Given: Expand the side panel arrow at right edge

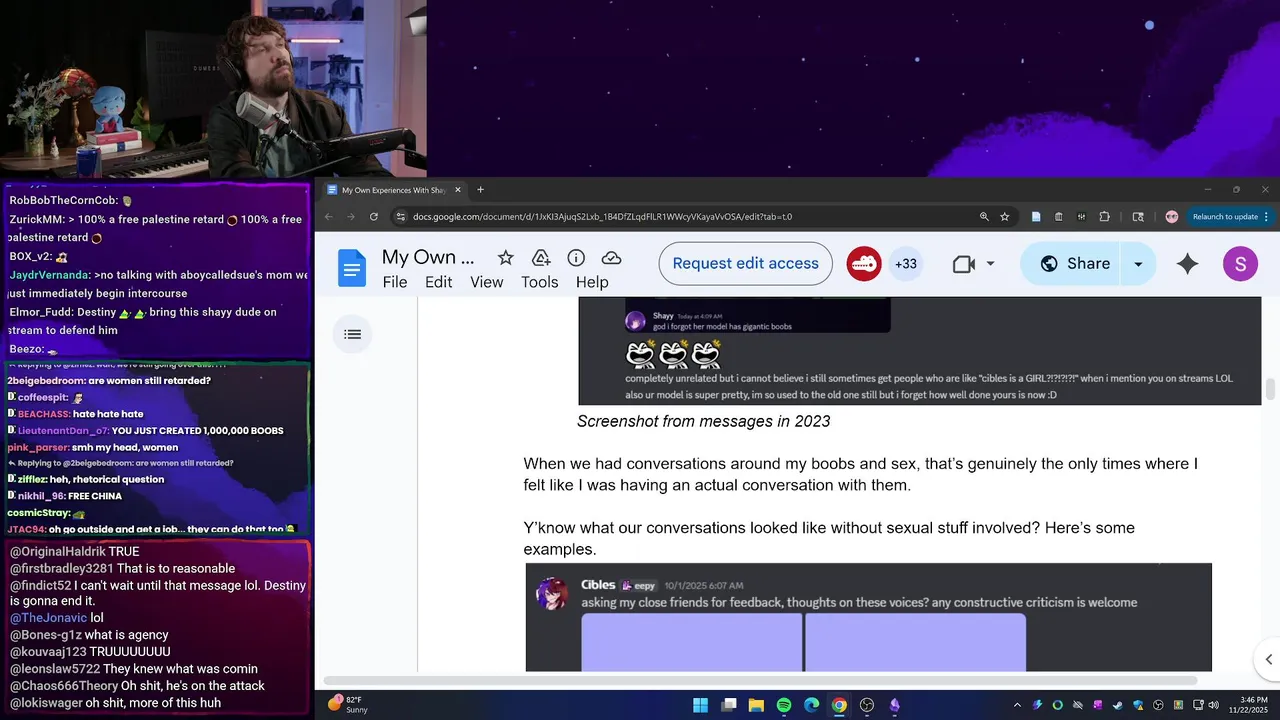Looking at the screenshot, I should 1269,659.
